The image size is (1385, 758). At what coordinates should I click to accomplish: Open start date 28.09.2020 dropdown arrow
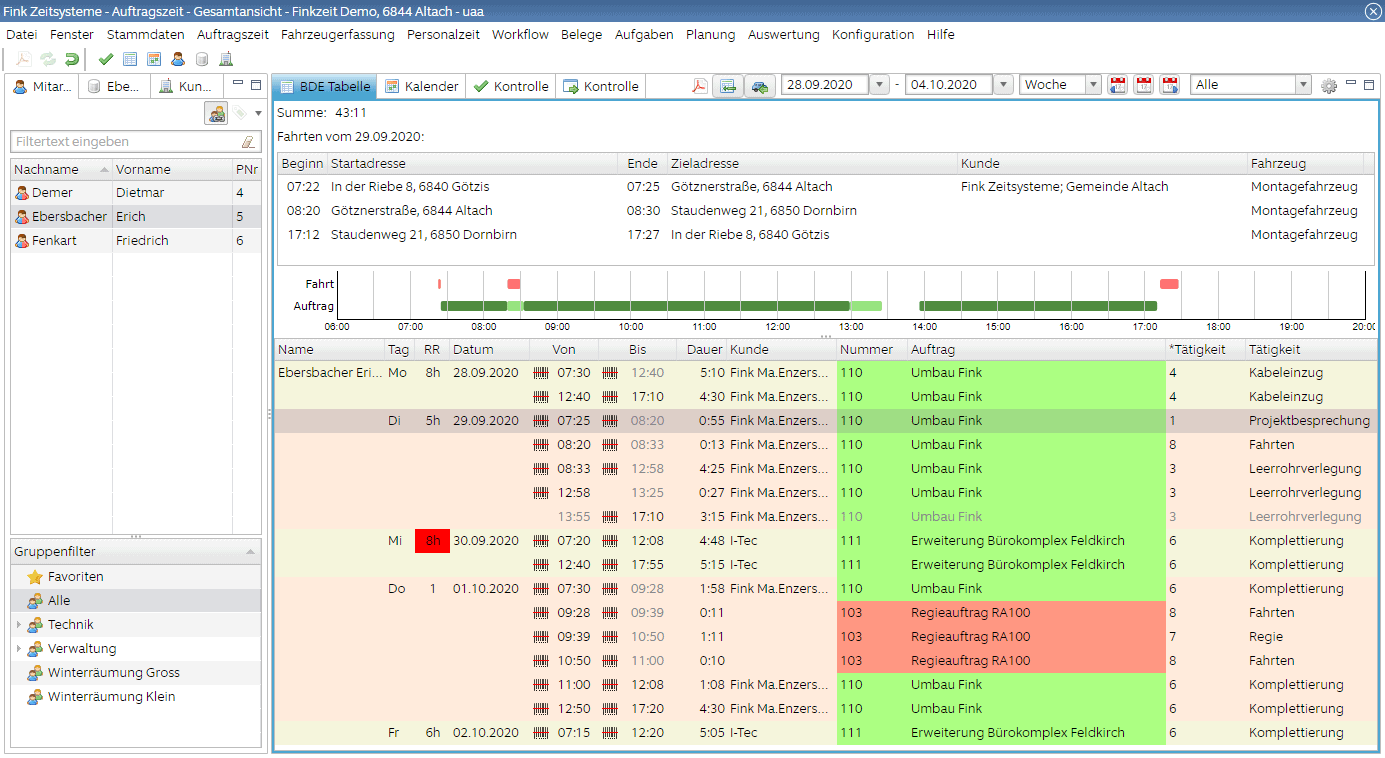click(880, 85)
